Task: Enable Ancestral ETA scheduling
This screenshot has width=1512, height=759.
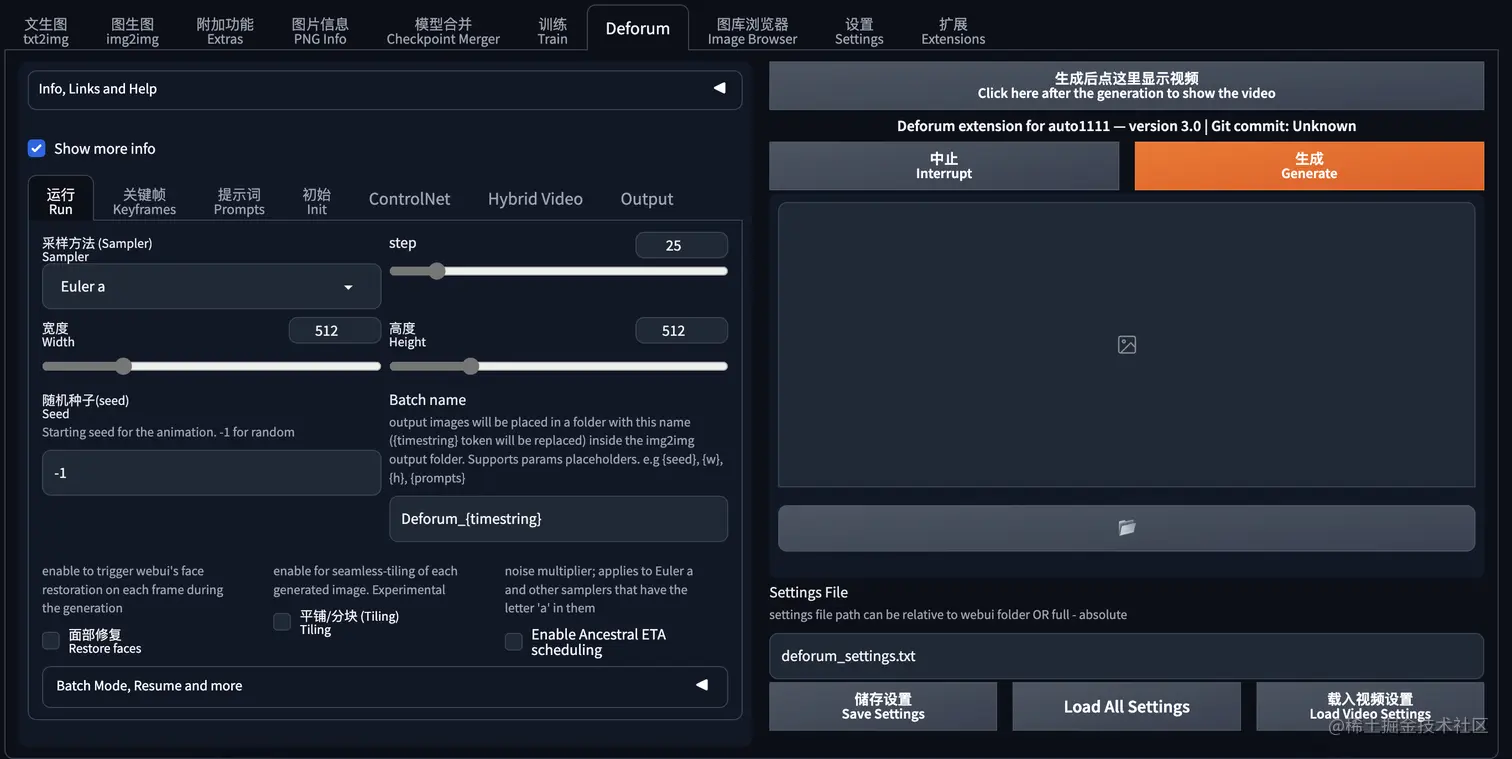Action: [513, 641]
